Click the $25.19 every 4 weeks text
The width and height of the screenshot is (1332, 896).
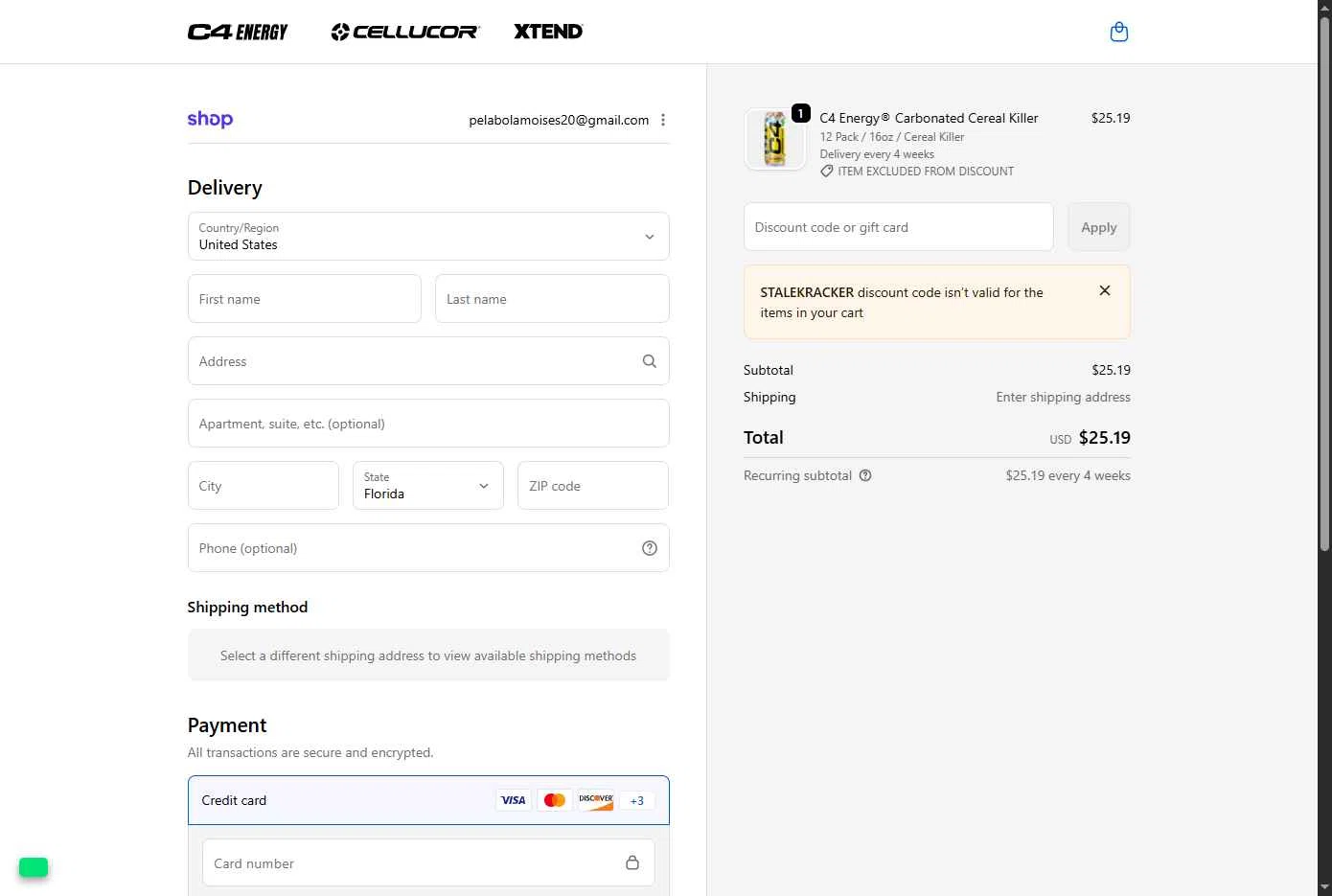point(1068,475)
